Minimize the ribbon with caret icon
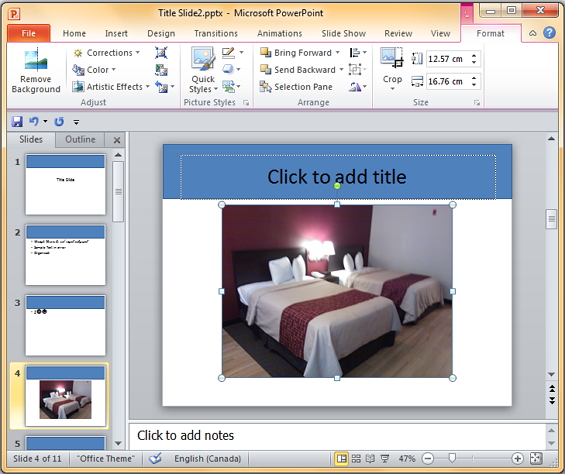 coord(533,33)
